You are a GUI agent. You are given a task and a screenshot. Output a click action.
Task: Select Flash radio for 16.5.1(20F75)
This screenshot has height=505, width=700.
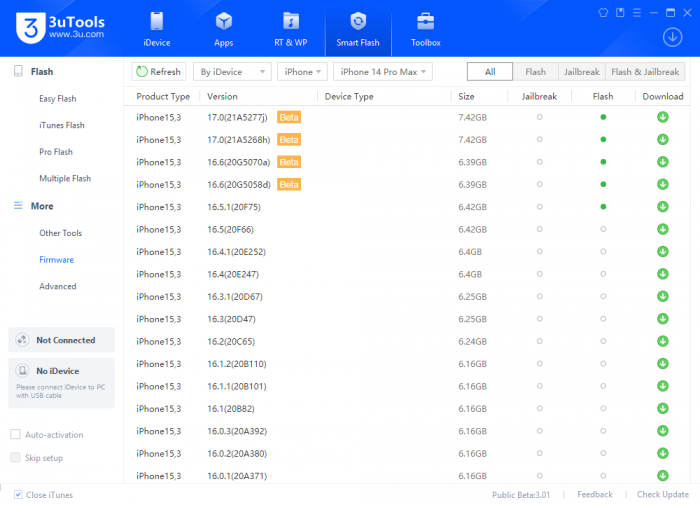coord(603,207)
